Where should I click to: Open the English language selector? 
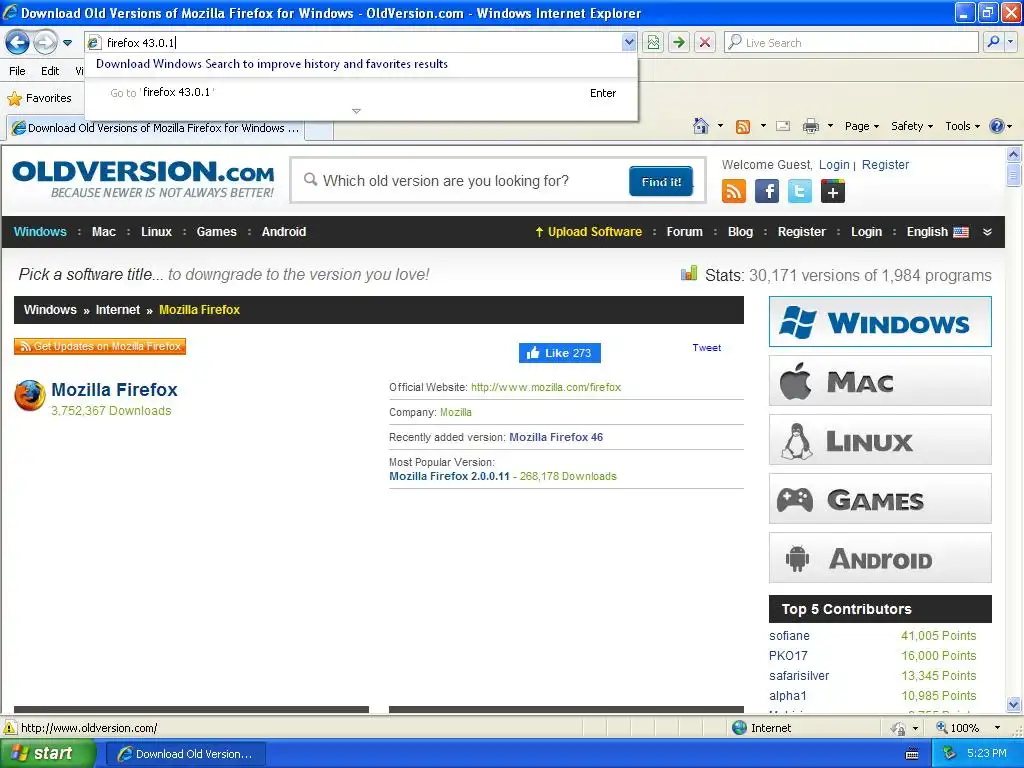pos(937,232)
